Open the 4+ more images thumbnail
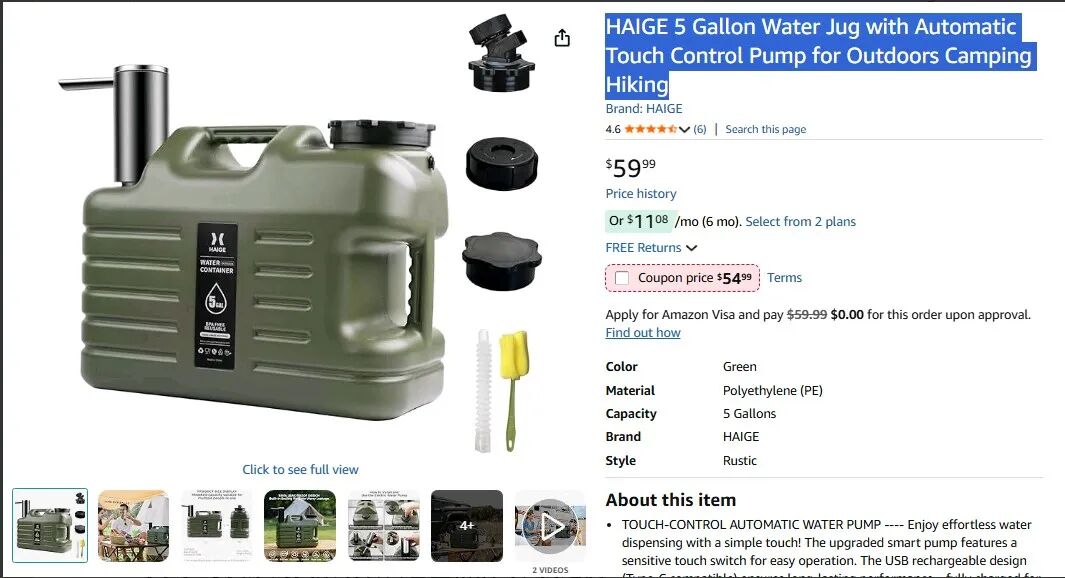This screenshot has width=1065, height=578. 467,526
